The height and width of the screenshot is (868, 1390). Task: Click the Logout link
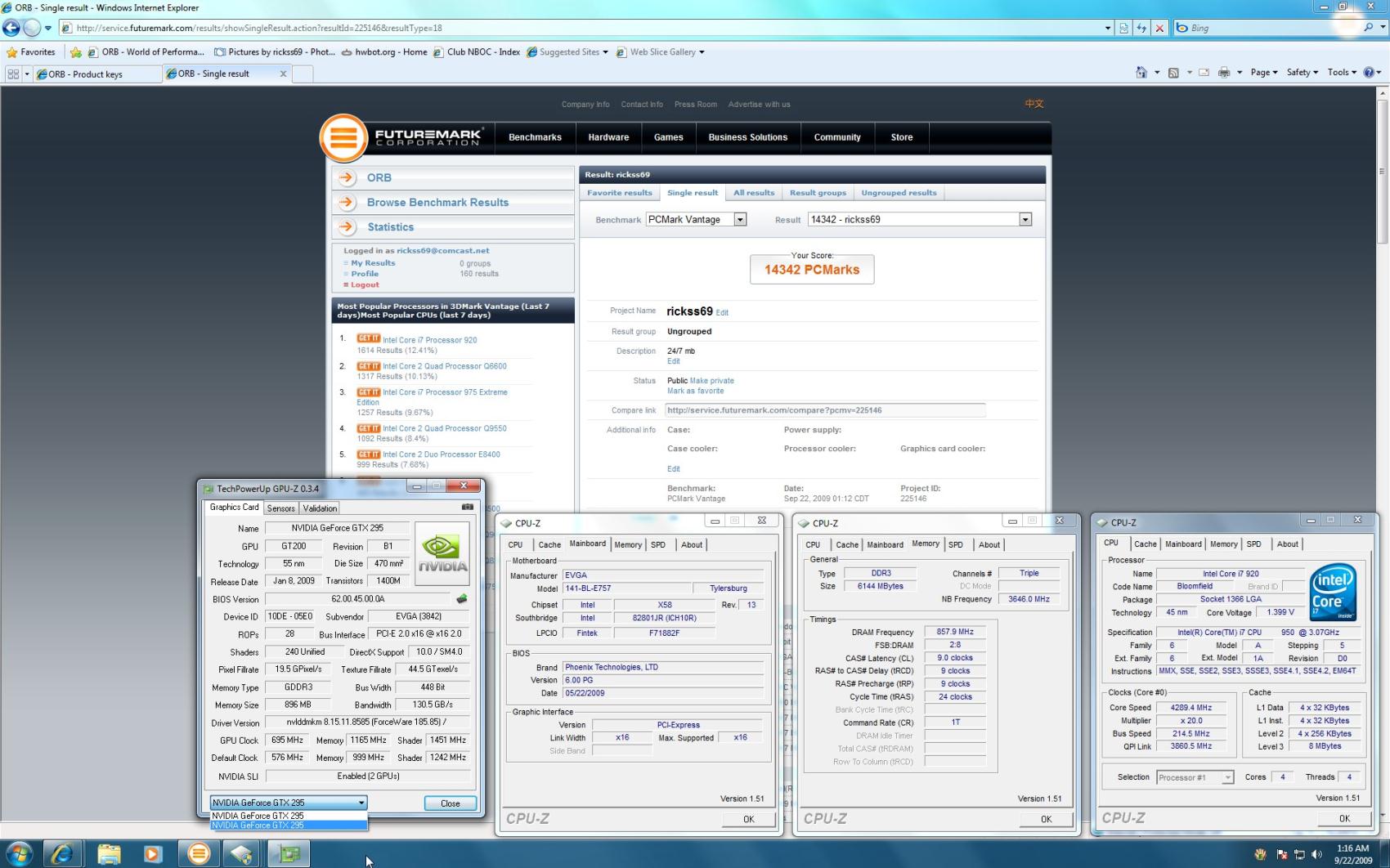pyautogui.click(x=365, y=284)
